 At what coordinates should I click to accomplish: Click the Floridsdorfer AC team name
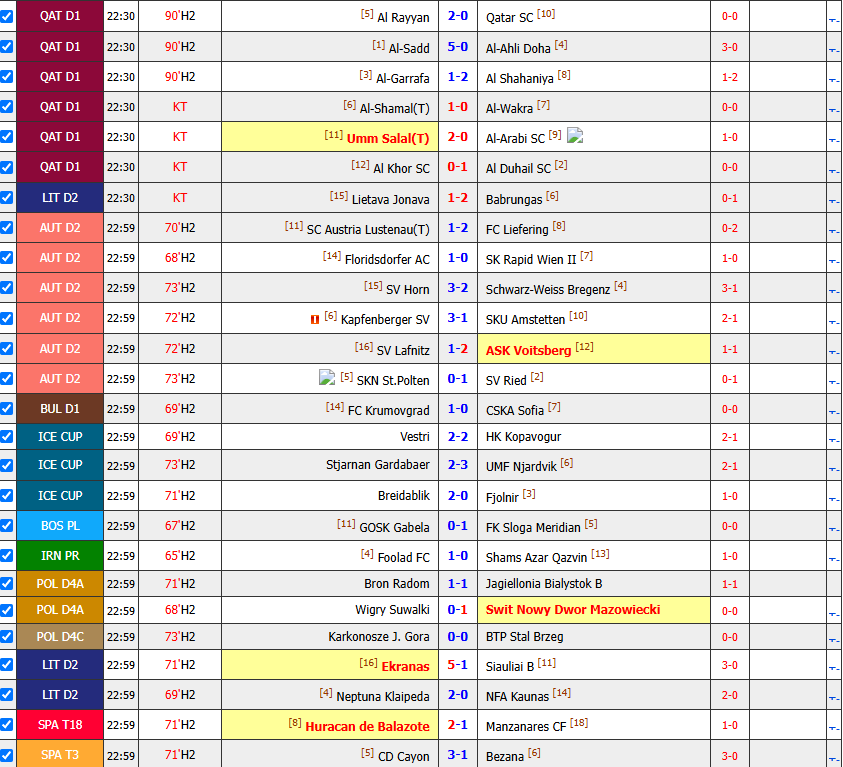coord(387,260)
